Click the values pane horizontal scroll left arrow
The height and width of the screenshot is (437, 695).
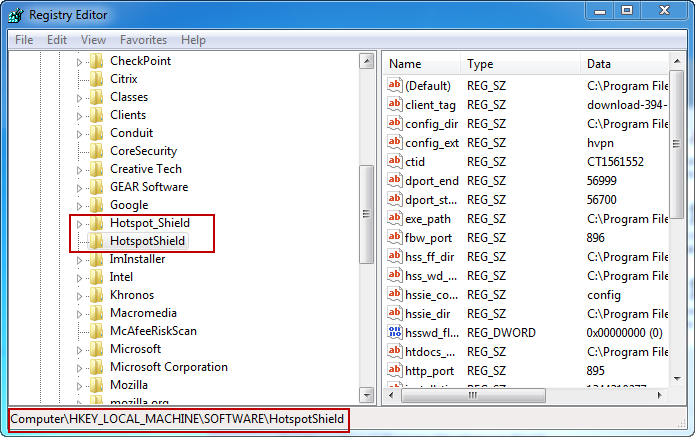[x=391, y=395]
